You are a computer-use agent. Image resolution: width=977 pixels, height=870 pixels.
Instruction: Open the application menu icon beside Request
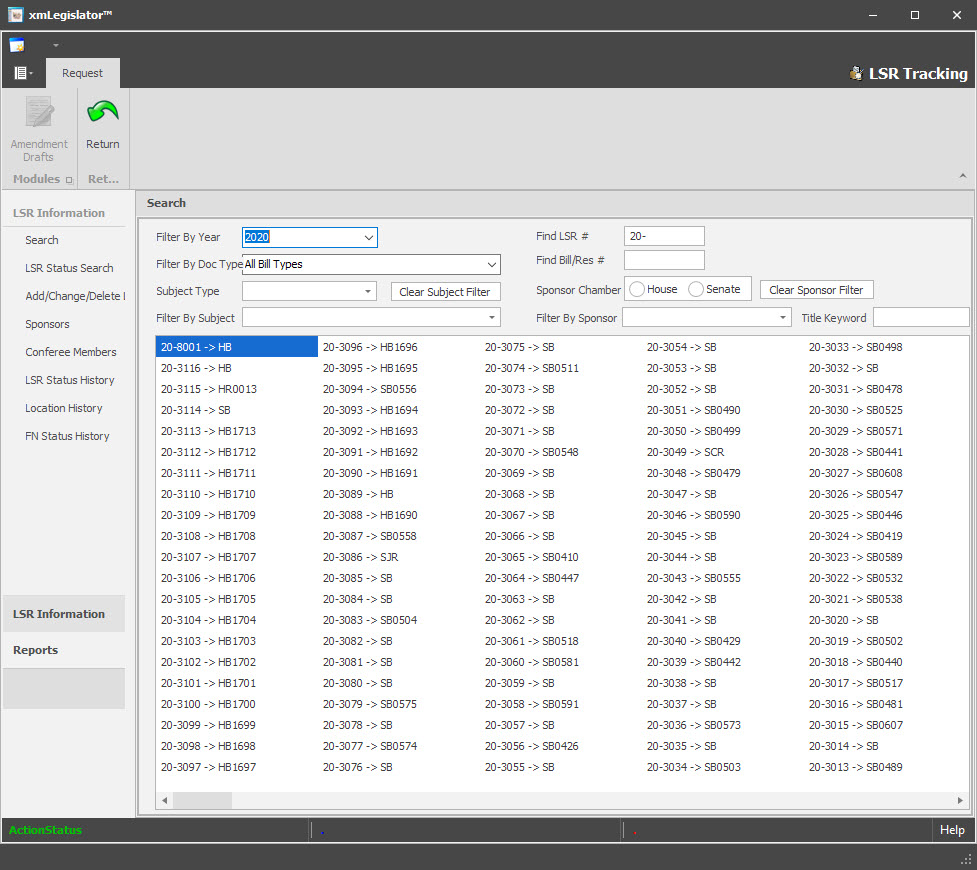[x=23, y=73]
